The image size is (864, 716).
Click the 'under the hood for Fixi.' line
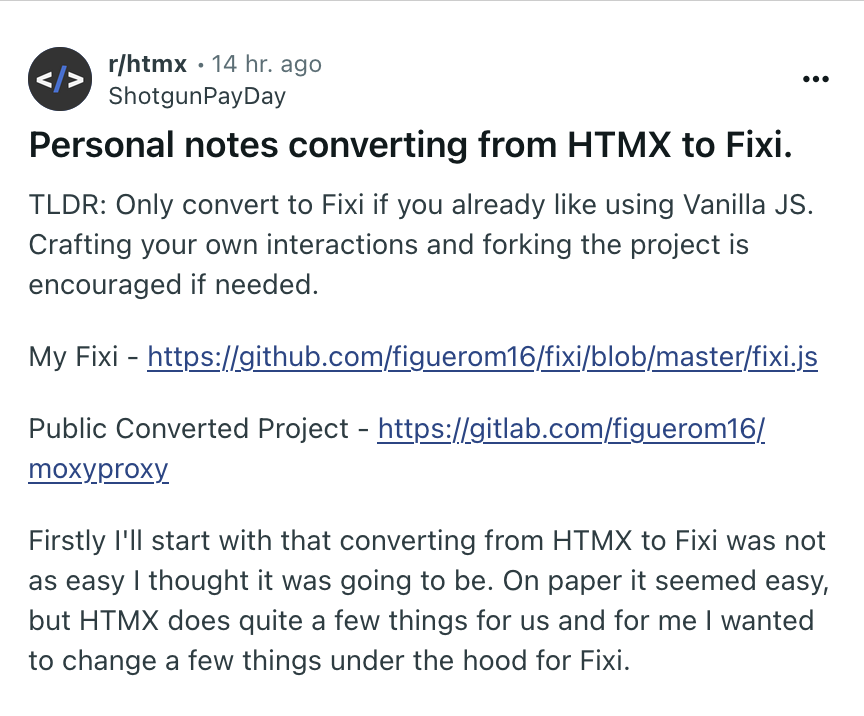[329, 660]
